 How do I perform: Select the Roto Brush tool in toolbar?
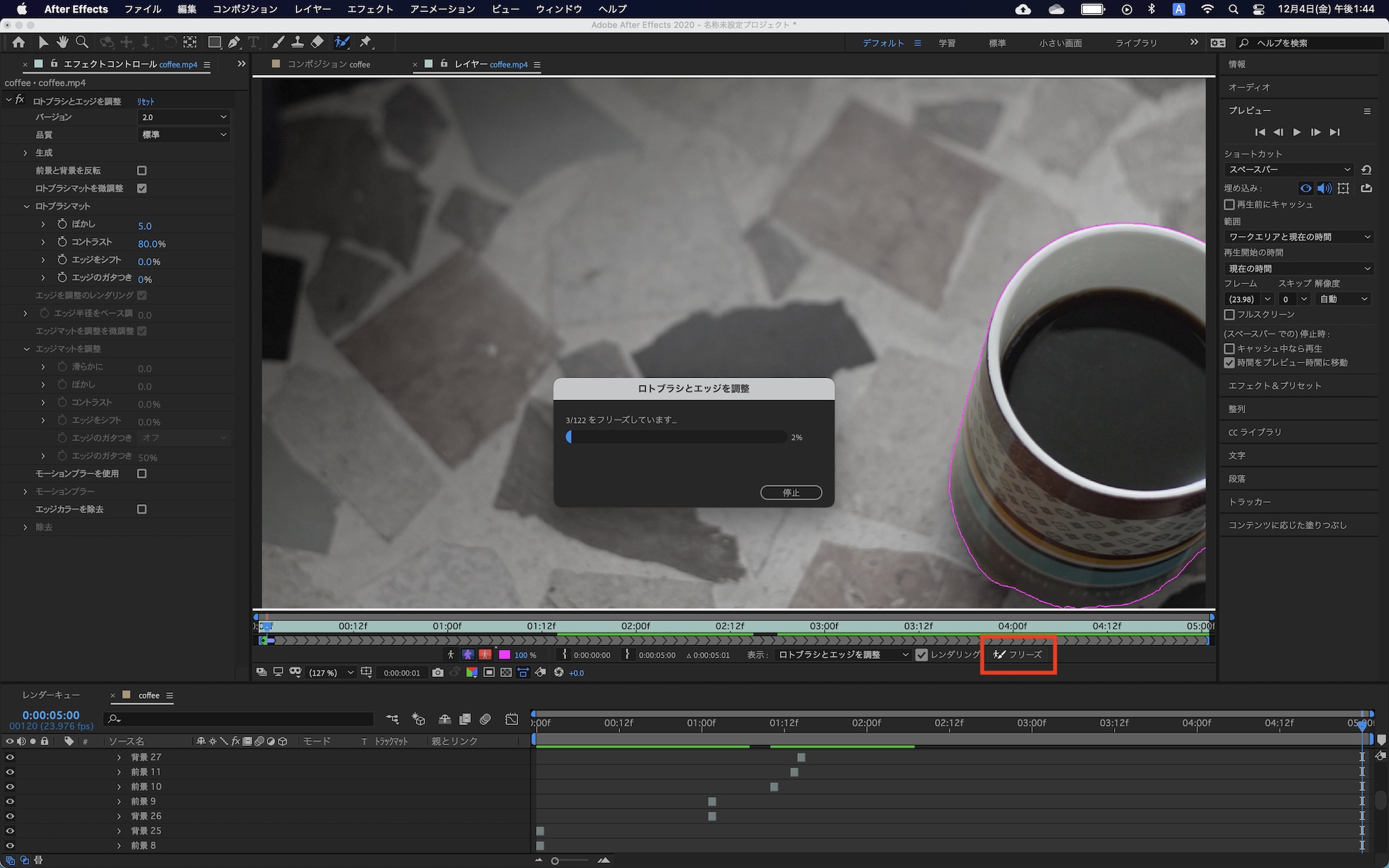pyautogui.click(x=342, y=42)
